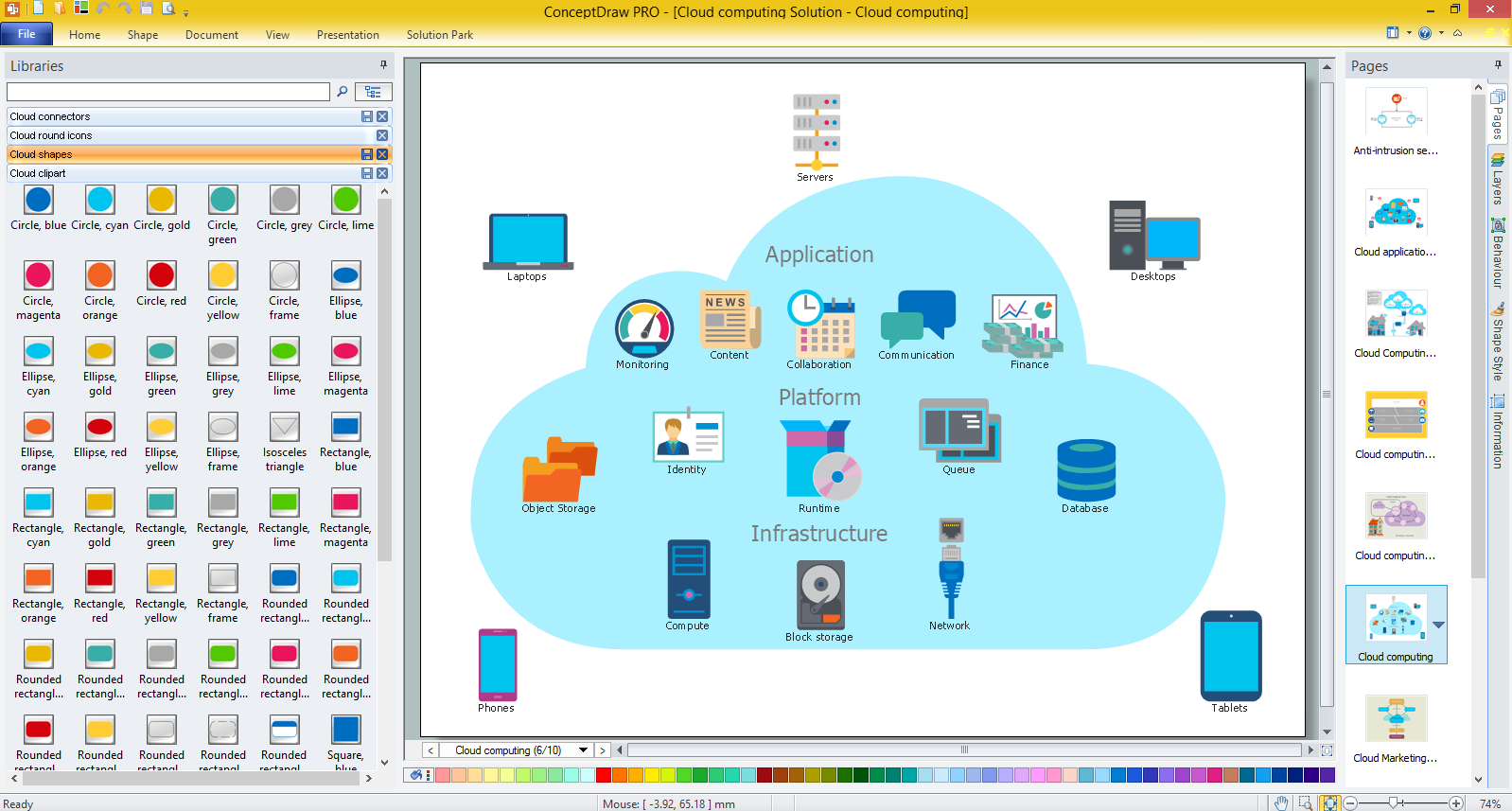Viewport: 1512px width, 811px height.
Task: Select the Block storage drive icon
Action: pos(820,595)
